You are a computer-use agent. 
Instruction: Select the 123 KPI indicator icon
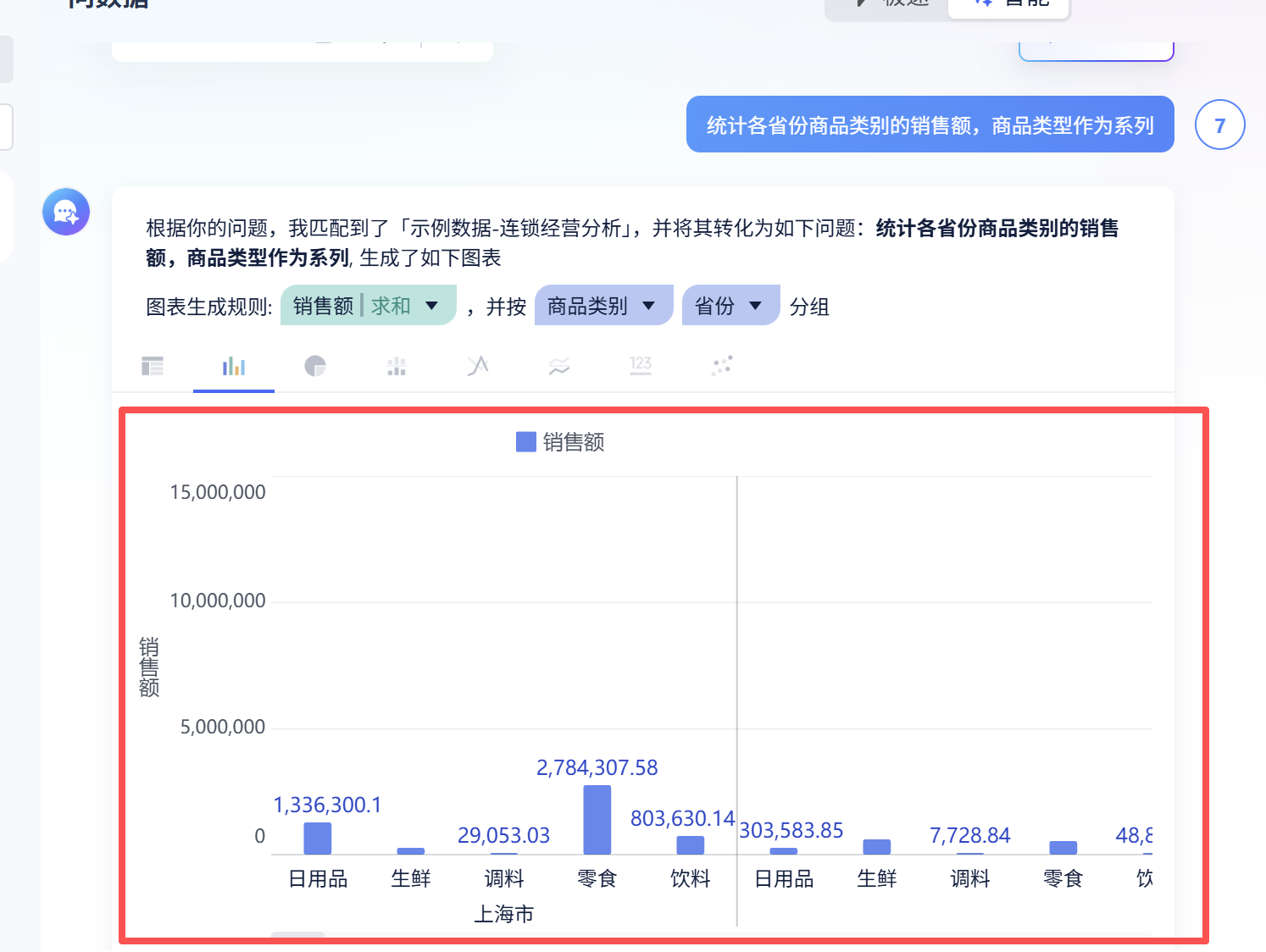(641, 366)
